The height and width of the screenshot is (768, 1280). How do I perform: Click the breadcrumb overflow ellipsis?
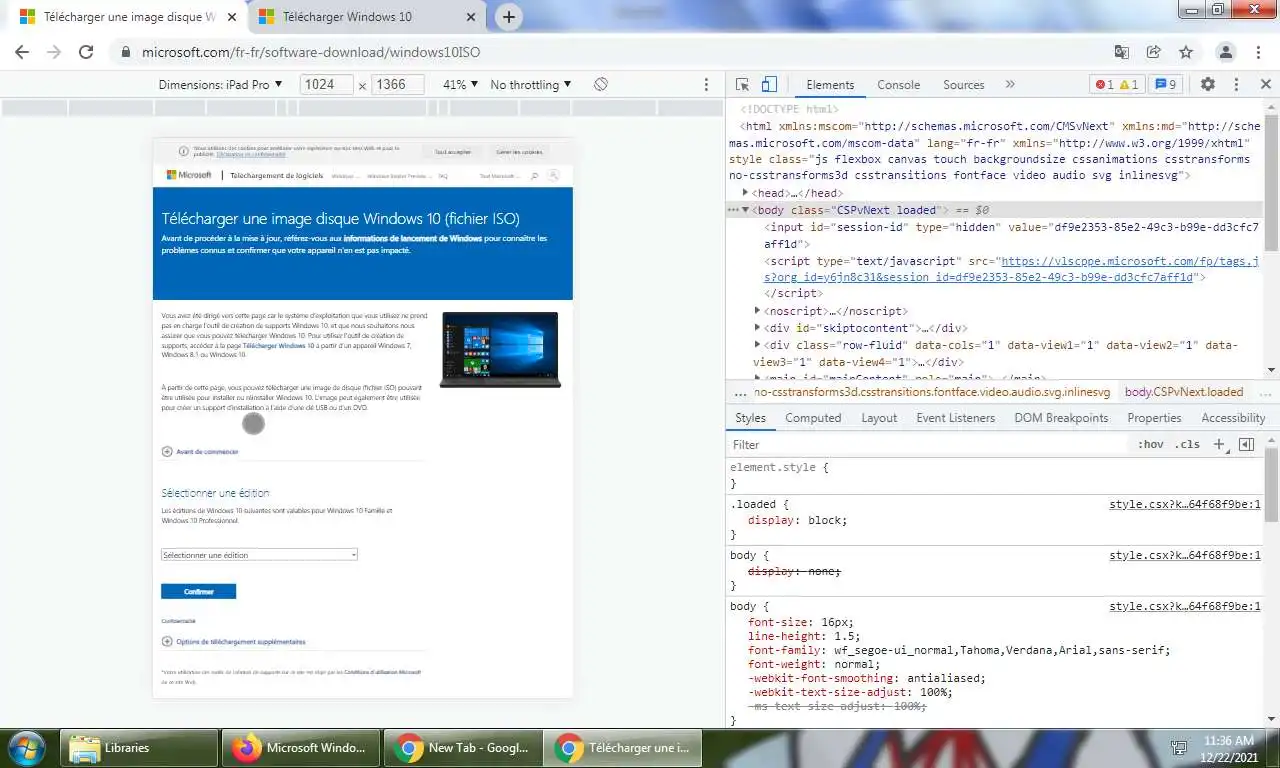(739, 392)
